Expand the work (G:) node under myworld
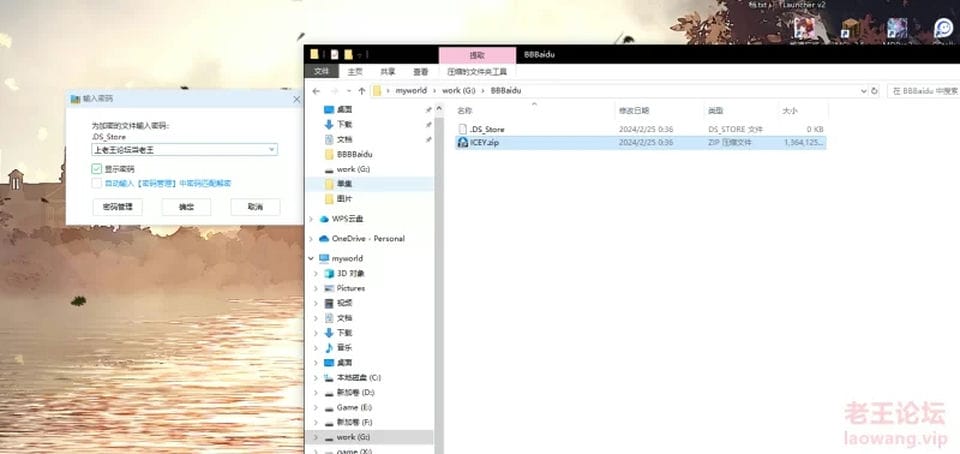The height and width of the screenshot is (454, 960). pos(316,437)
